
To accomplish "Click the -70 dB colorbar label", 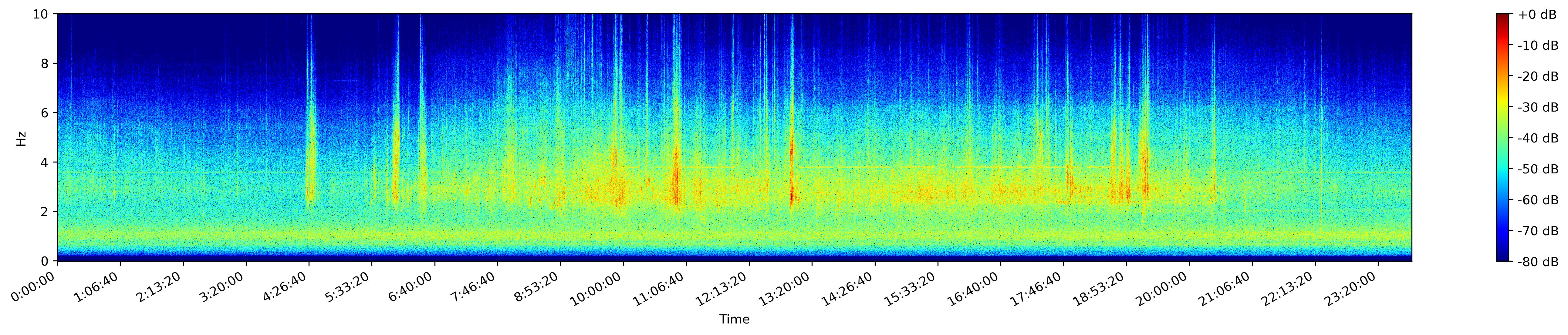I will pos(1538,231).
